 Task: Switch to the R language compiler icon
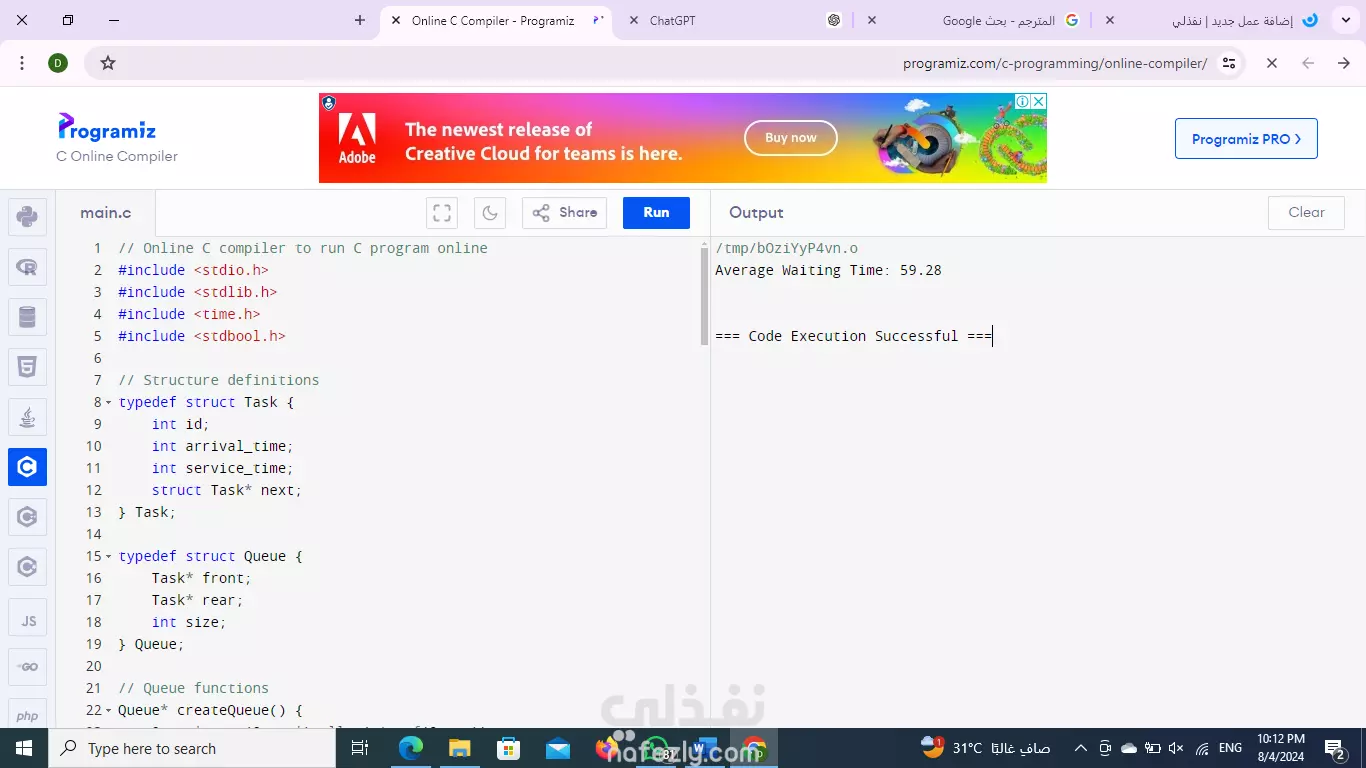(27, 267)
